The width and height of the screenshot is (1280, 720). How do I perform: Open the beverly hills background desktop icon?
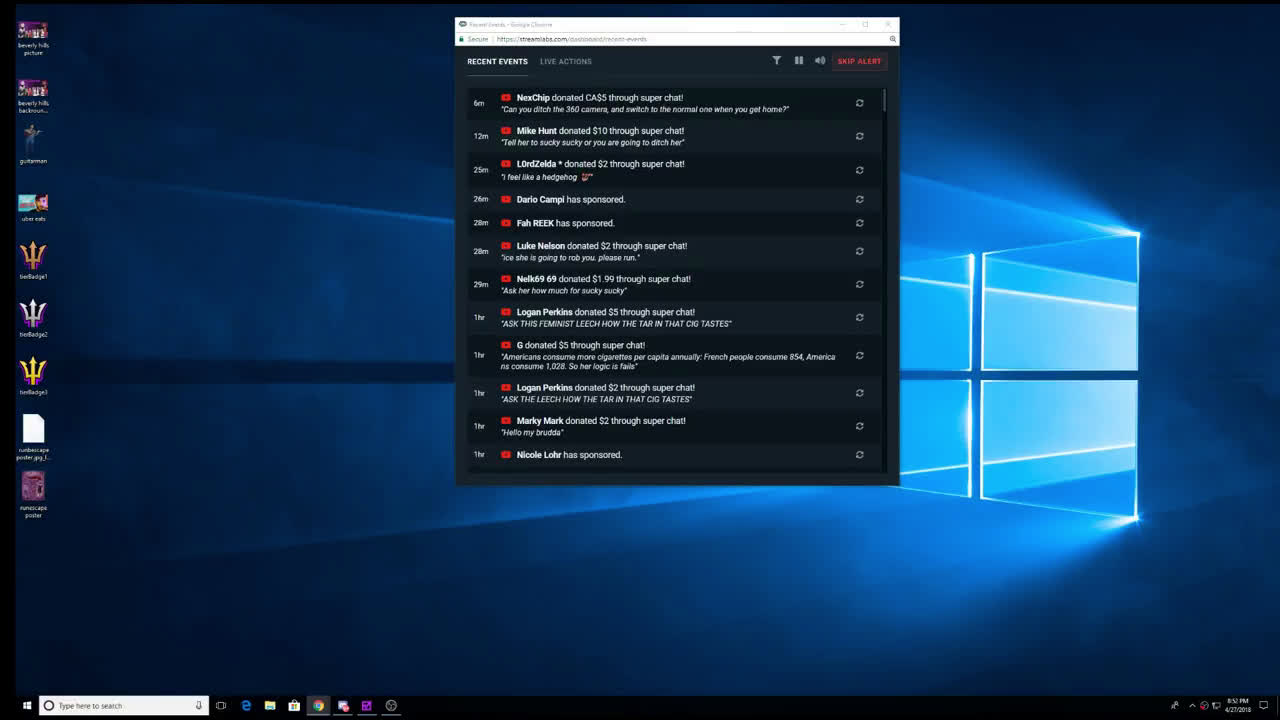coord(33,96)
